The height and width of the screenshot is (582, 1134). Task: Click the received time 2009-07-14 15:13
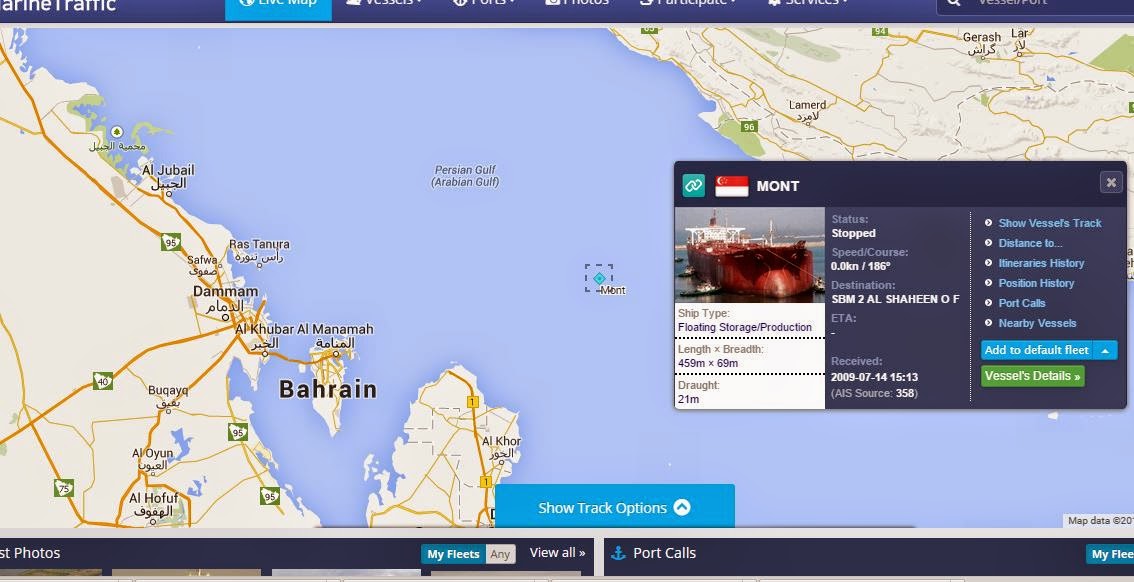(874, 377)
